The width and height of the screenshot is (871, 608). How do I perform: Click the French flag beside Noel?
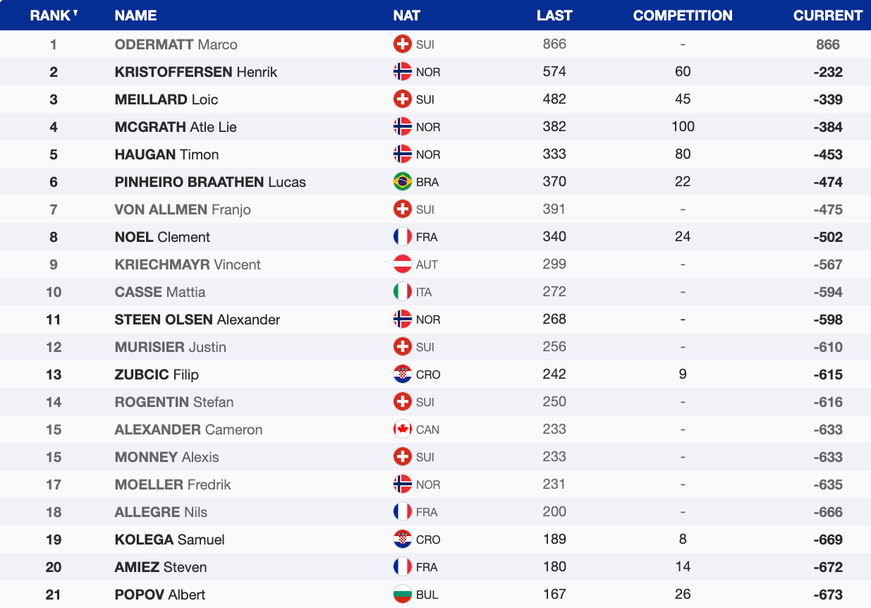pos(402,237)
